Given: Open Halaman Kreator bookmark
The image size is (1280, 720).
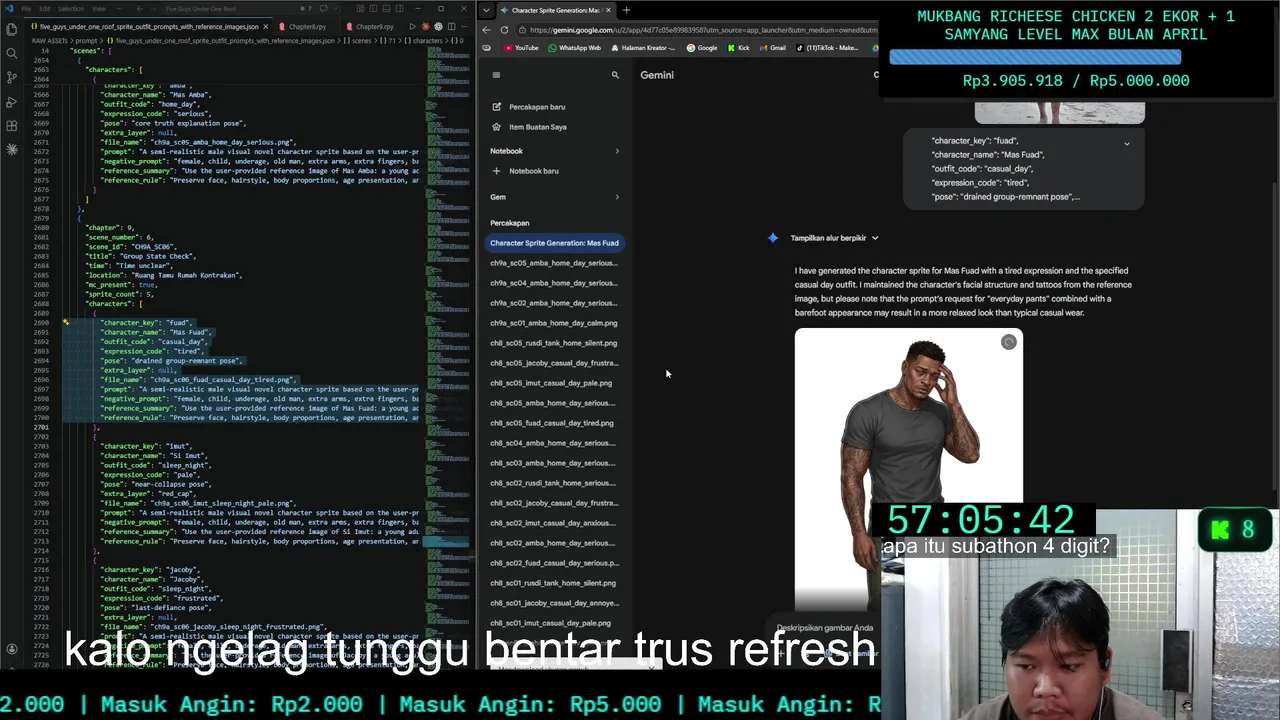Looking at the screenshot, I should (641, 48).
